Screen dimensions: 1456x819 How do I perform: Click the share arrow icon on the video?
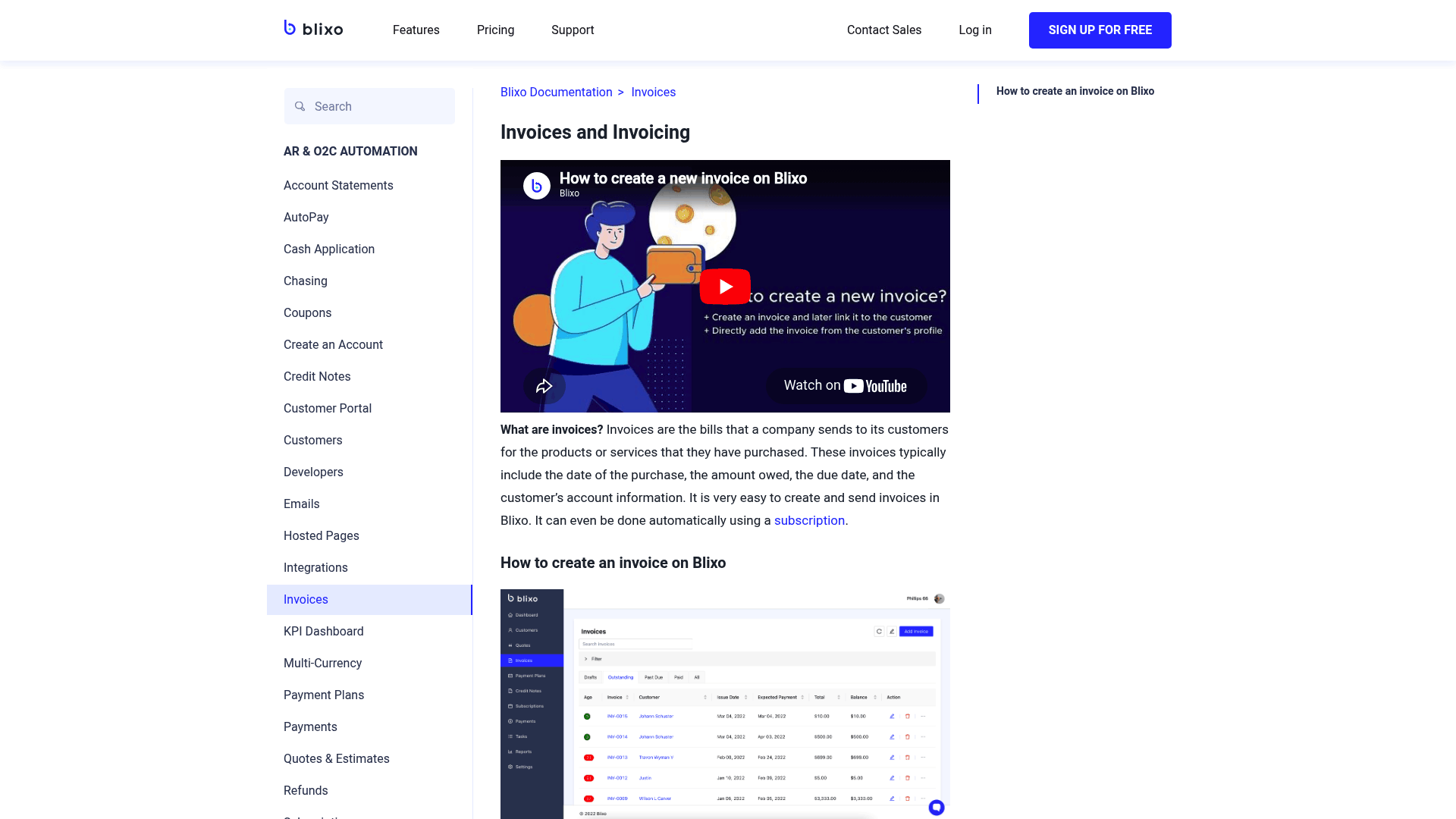pyautogui.click(x=544, y=386)
